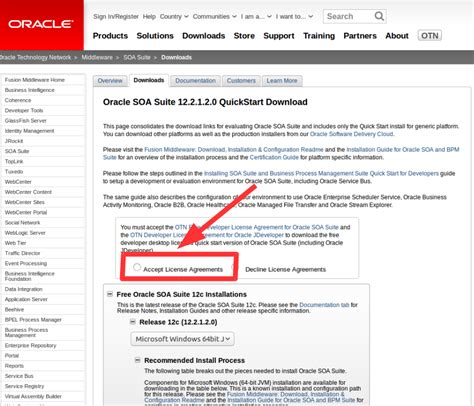The width and height of the screenshot is (474, 406).
Task: Open the 'I am a...' dropdown
Action: coord(256,16)
